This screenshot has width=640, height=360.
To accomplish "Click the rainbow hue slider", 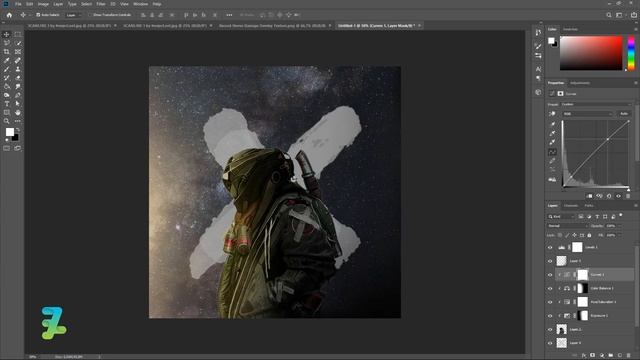I will [x=631, y=53].
